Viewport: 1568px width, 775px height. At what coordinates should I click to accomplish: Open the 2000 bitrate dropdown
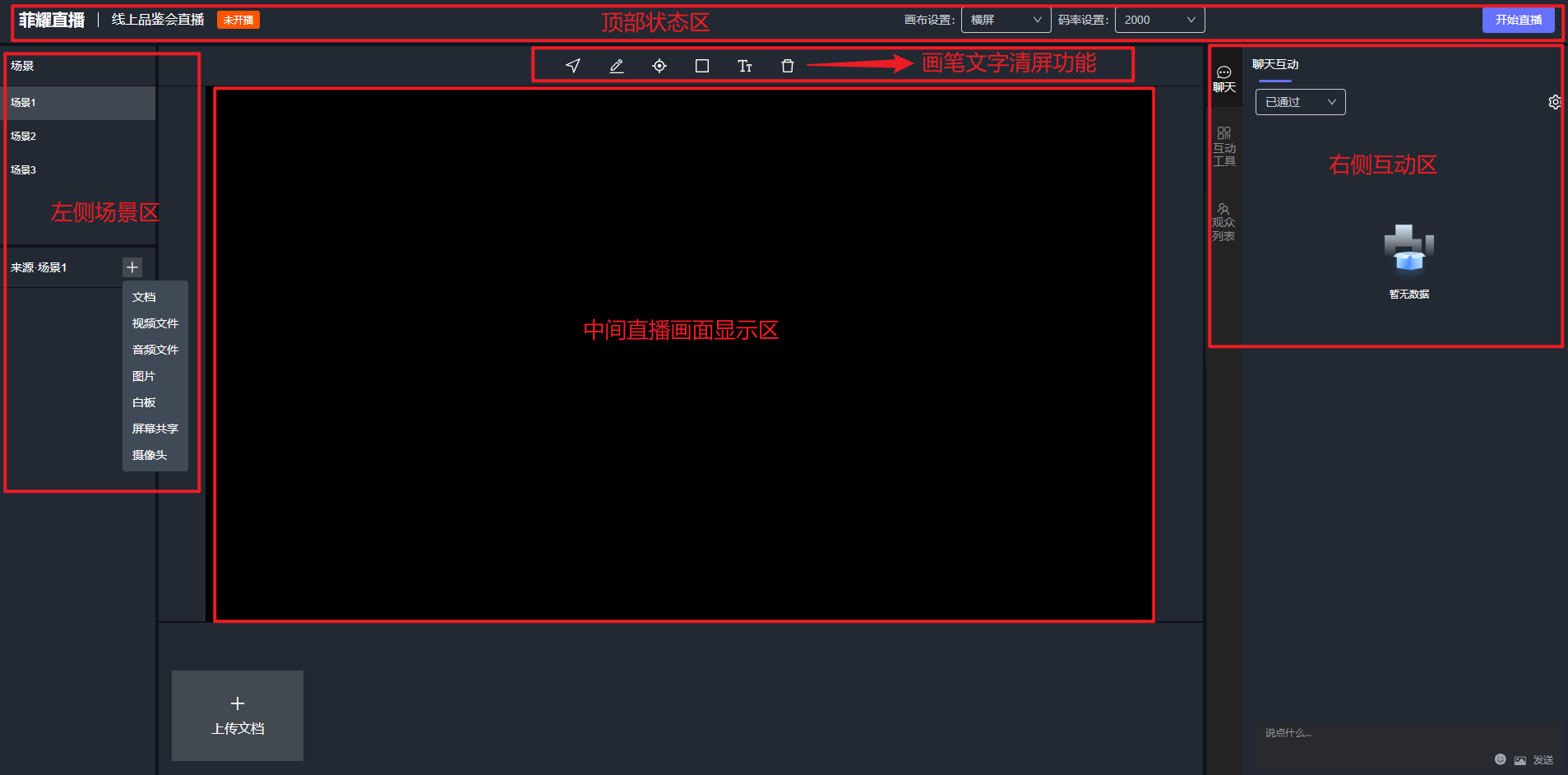point(1159,20)
